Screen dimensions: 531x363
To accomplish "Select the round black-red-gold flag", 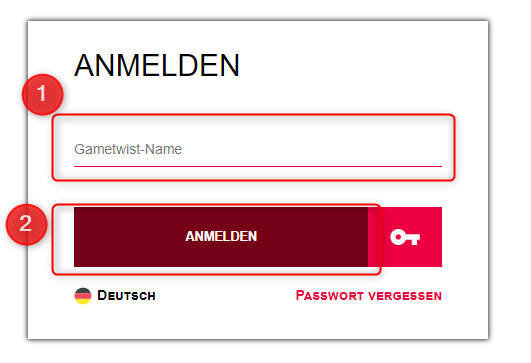I will pyautogui.click(x=83, y=296).
